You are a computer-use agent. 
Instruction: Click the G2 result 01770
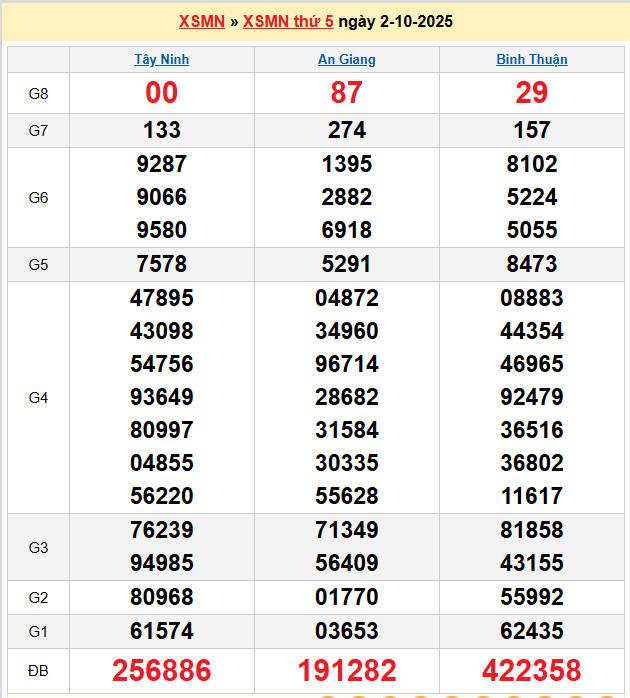pyautogui.click(x=347, y=597)
